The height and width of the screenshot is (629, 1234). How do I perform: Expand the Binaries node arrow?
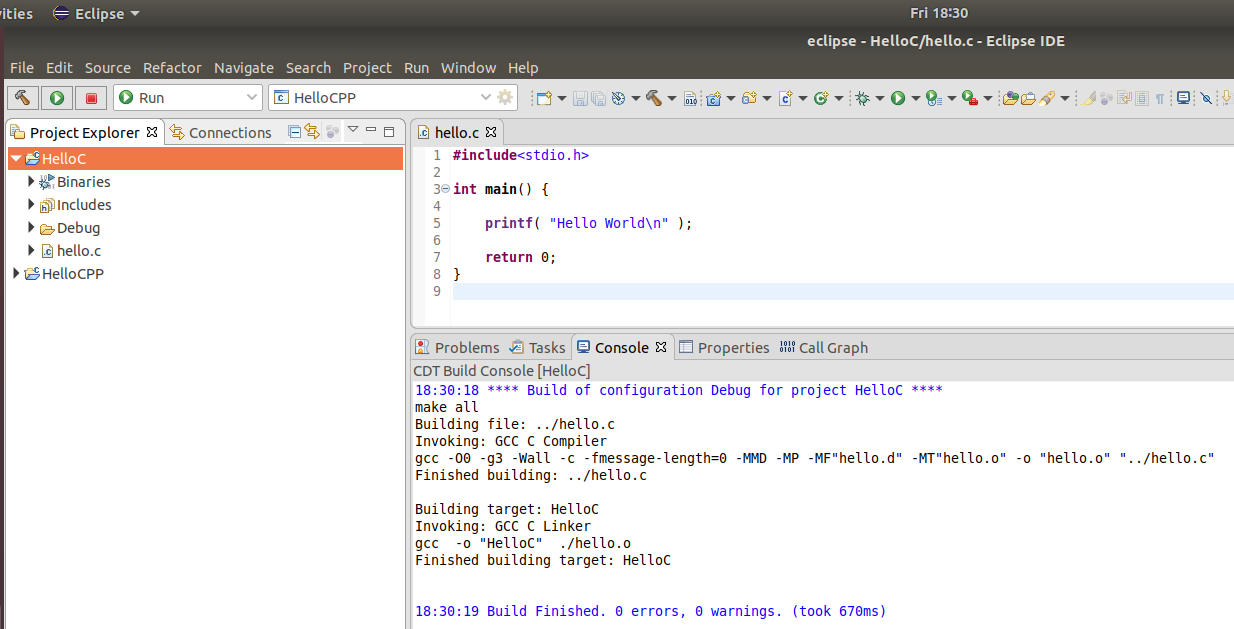point(32,181)
